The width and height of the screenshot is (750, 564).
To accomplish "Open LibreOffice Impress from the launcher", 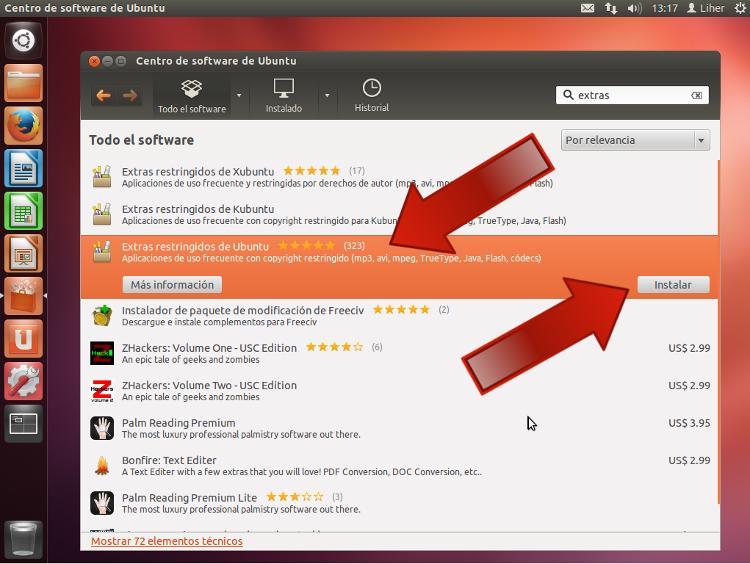I will click(x=23, y=254).
